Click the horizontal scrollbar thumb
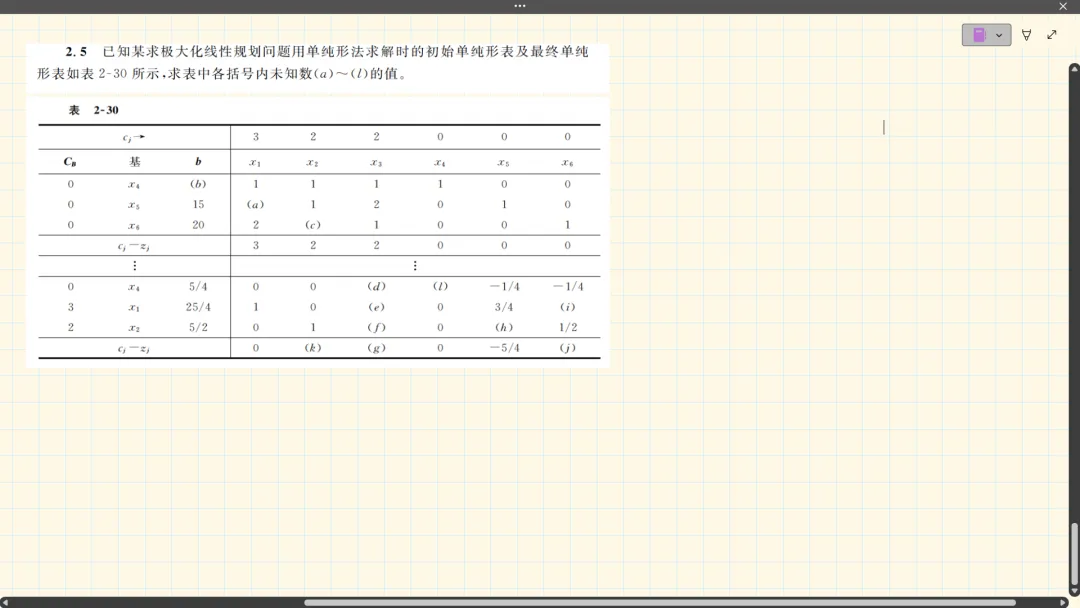This screenshot has height=608, width=1080. coord(660,602)
